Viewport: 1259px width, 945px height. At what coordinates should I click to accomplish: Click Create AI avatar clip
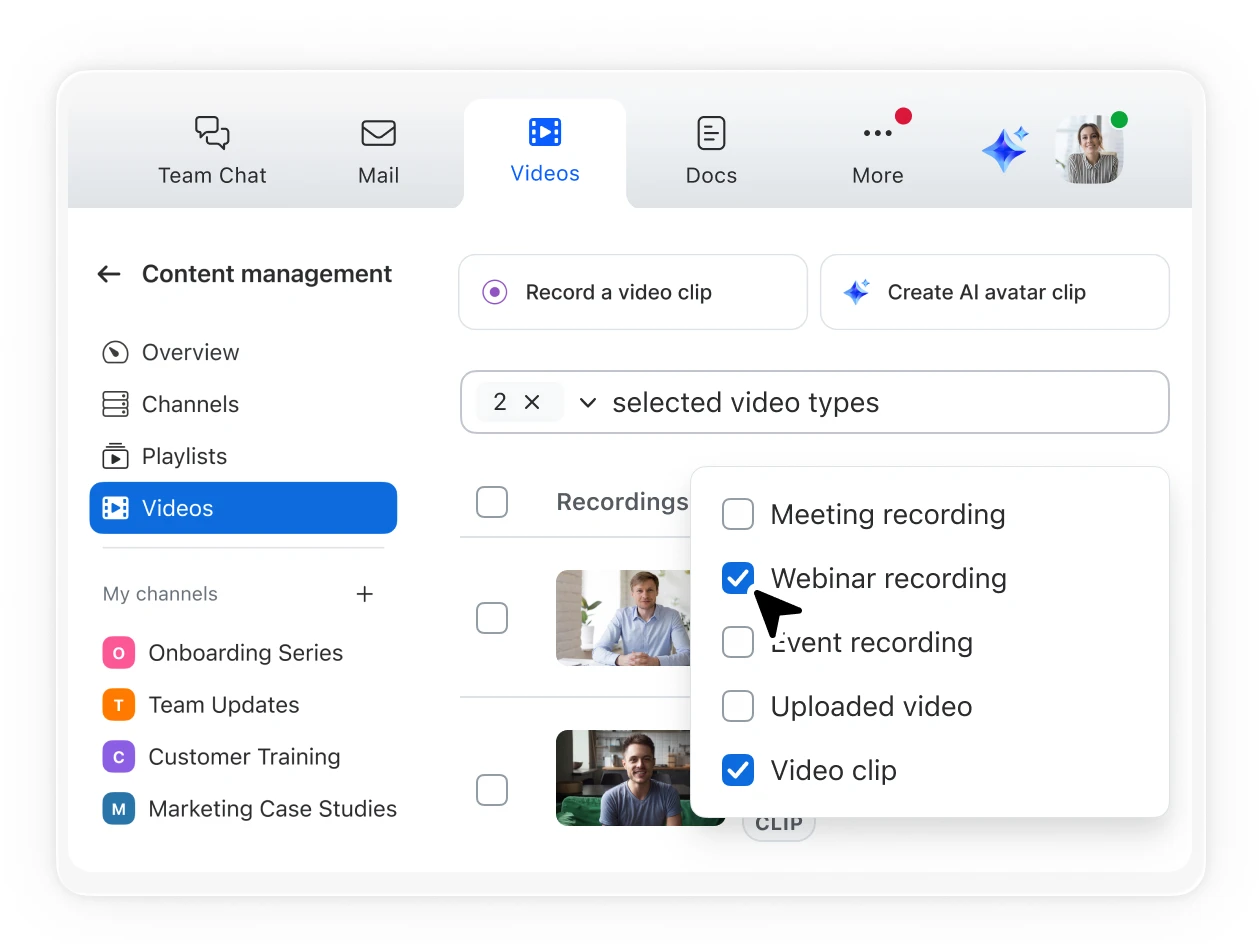click(994, 292)
